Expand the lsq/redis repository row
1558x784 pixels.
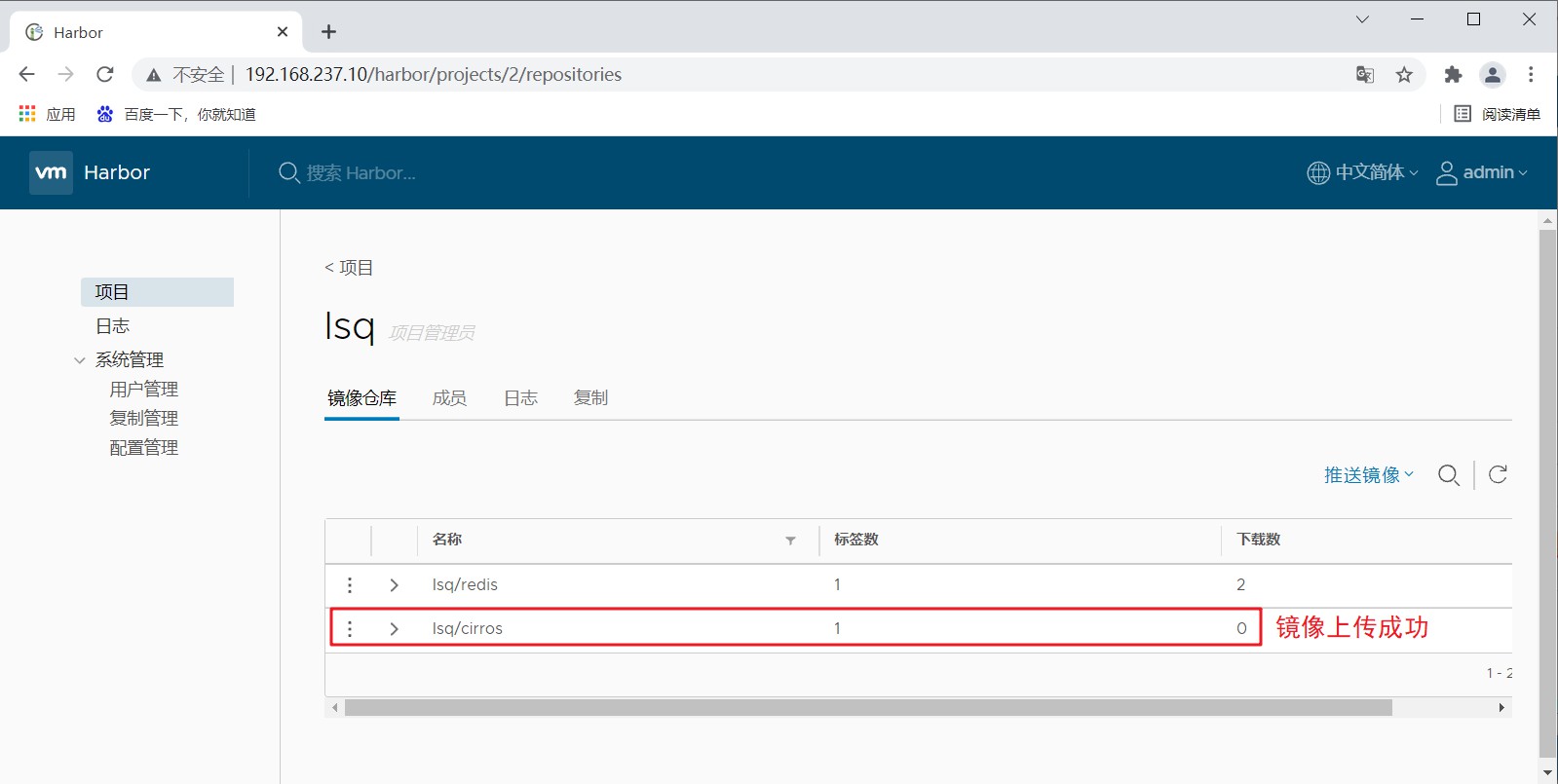[x=394, y=584]
